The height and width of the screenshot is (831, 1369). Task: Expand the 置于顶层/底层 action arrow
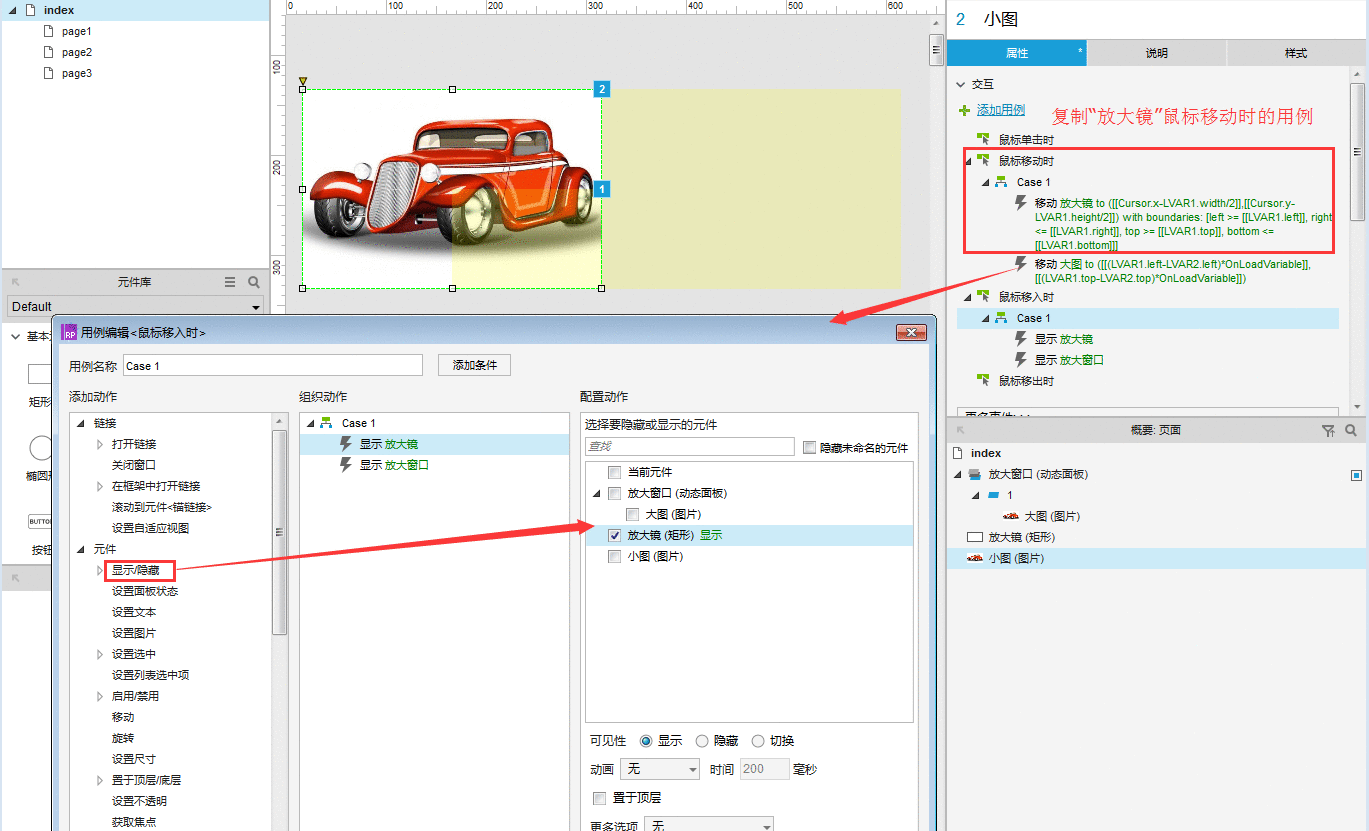(x=100, y=780)
